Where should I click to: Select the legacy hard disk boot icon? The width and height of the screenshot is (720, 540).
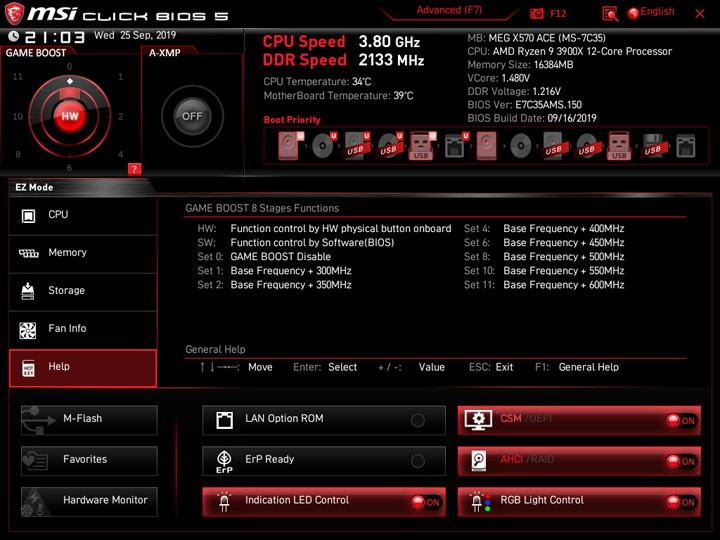(x=486, y=146)
